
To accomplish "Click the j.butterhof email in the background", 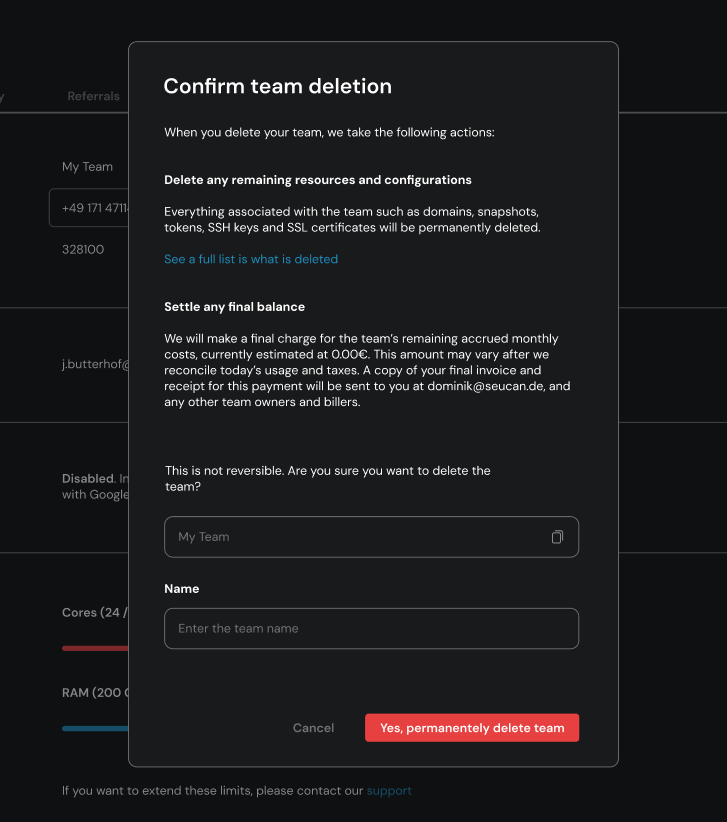I will [x=95, y=365].
